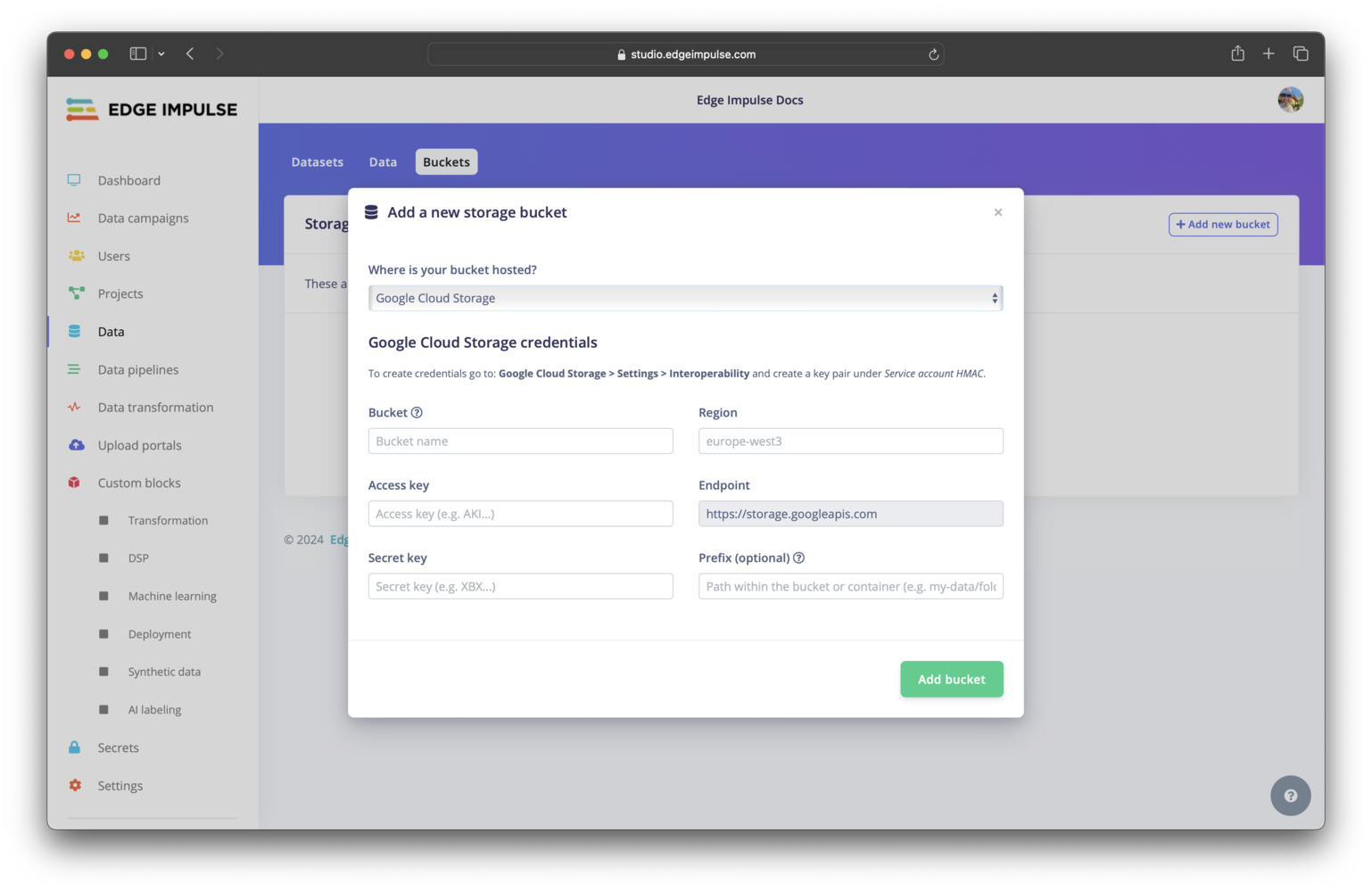Viewport: 1372px width, 892px height.
Task: Click the help icon next to Prefix (optional)
Action: pyautogui.click(x=799, y=557)
